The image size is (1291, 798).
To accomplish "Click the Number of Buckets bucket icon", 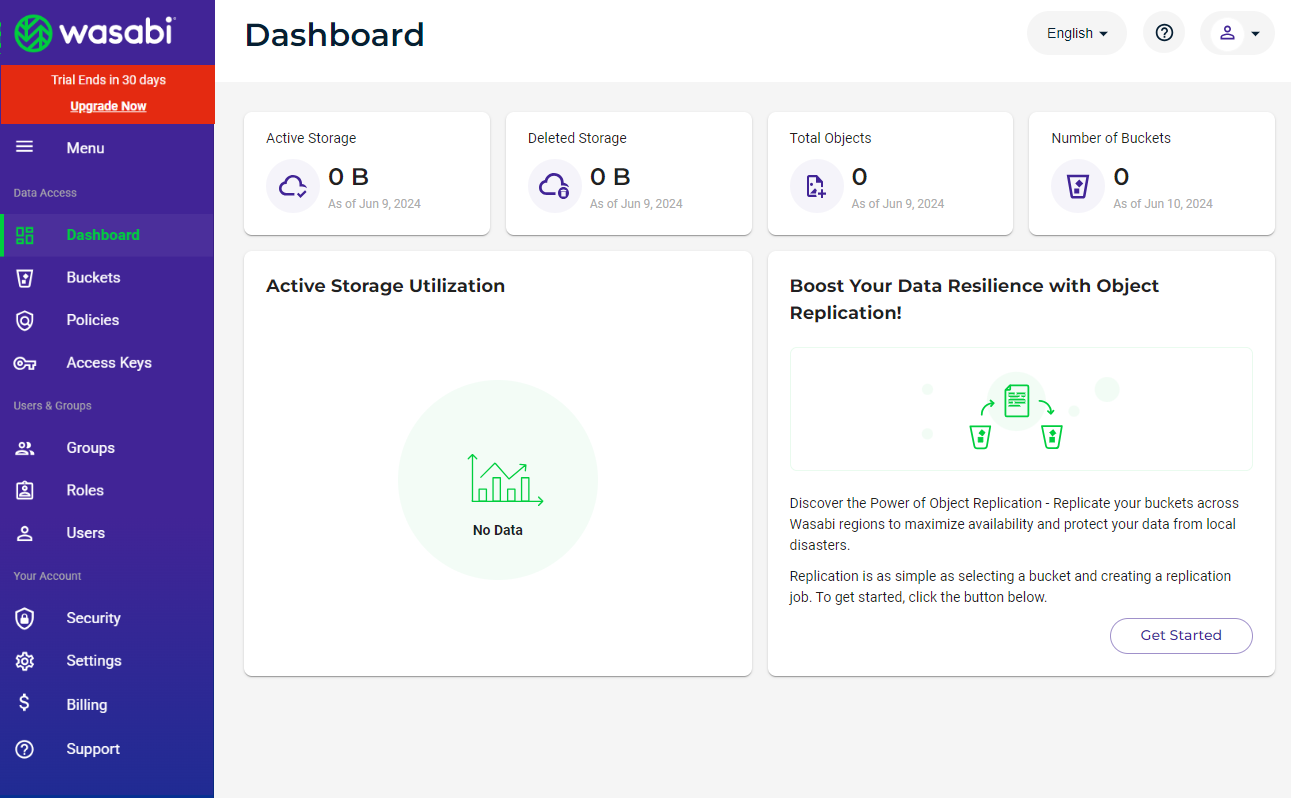I will click(1078, 186).
